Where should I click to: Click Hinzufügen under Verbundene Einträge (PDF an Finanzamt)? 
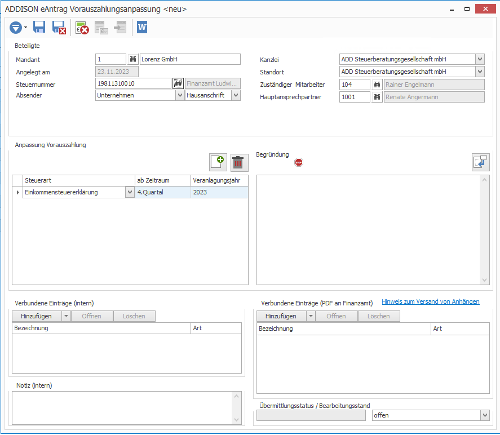(x=281, y=316)
